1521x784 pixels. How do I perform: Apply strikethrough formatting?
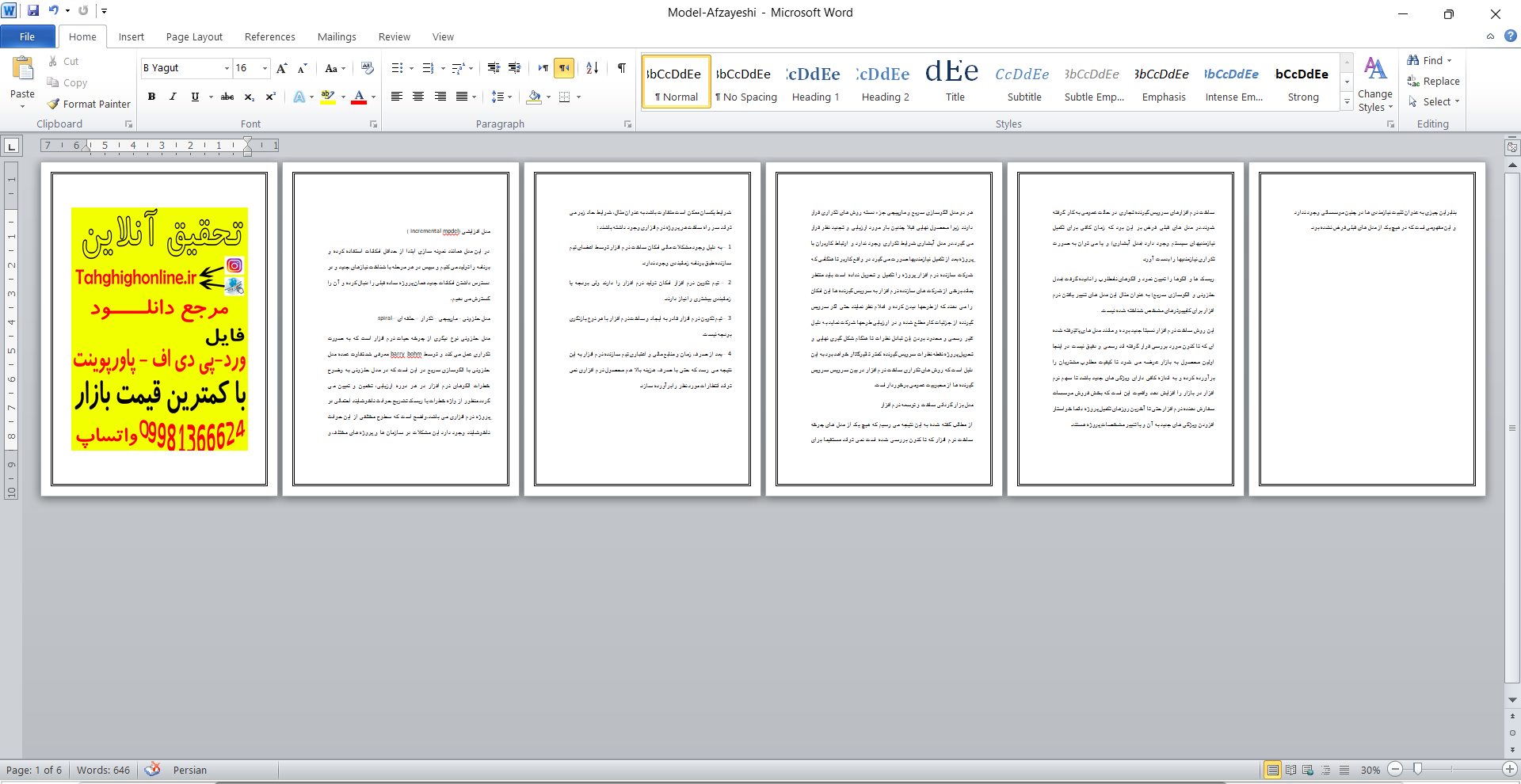(x=227, y=97)
